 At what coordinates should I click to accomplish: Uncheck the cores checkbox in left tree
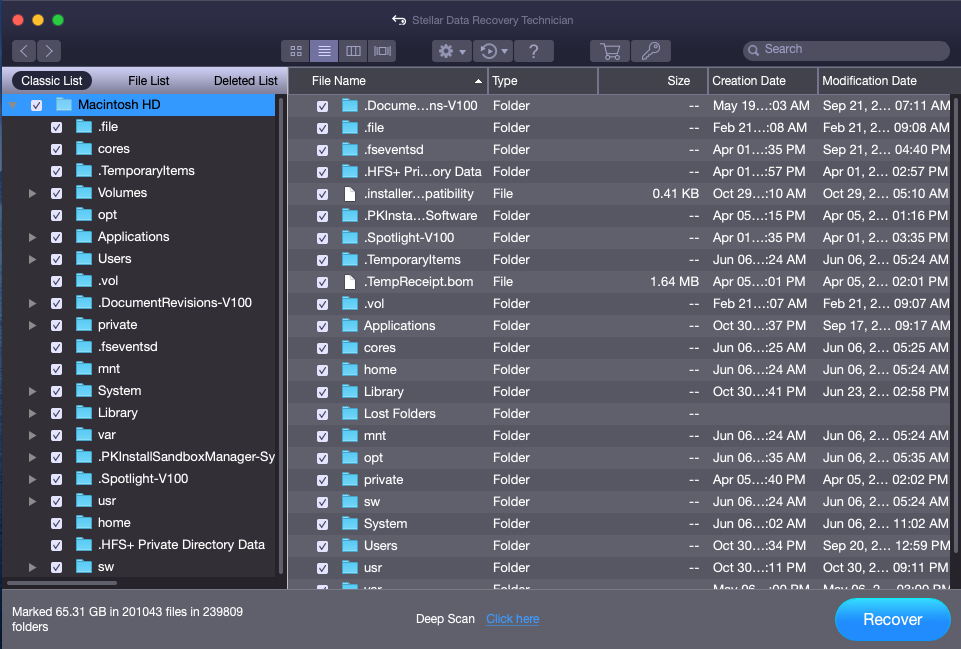[56, 149]
